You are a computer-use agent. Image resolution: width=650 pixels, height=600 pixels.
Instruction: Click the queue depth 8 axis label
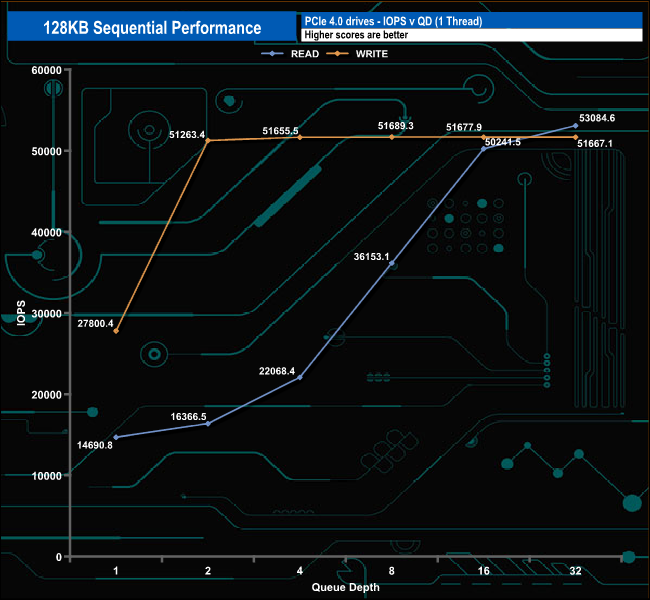tap(392, 571)
